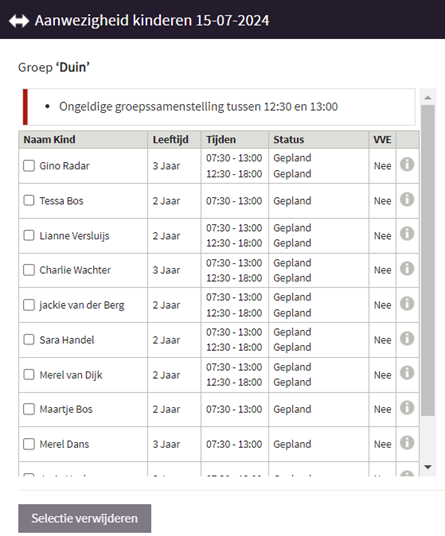Screen dimensions: 445x536
Task: Open info icon for Merel van Dijk
Action: tap(407, 373)
